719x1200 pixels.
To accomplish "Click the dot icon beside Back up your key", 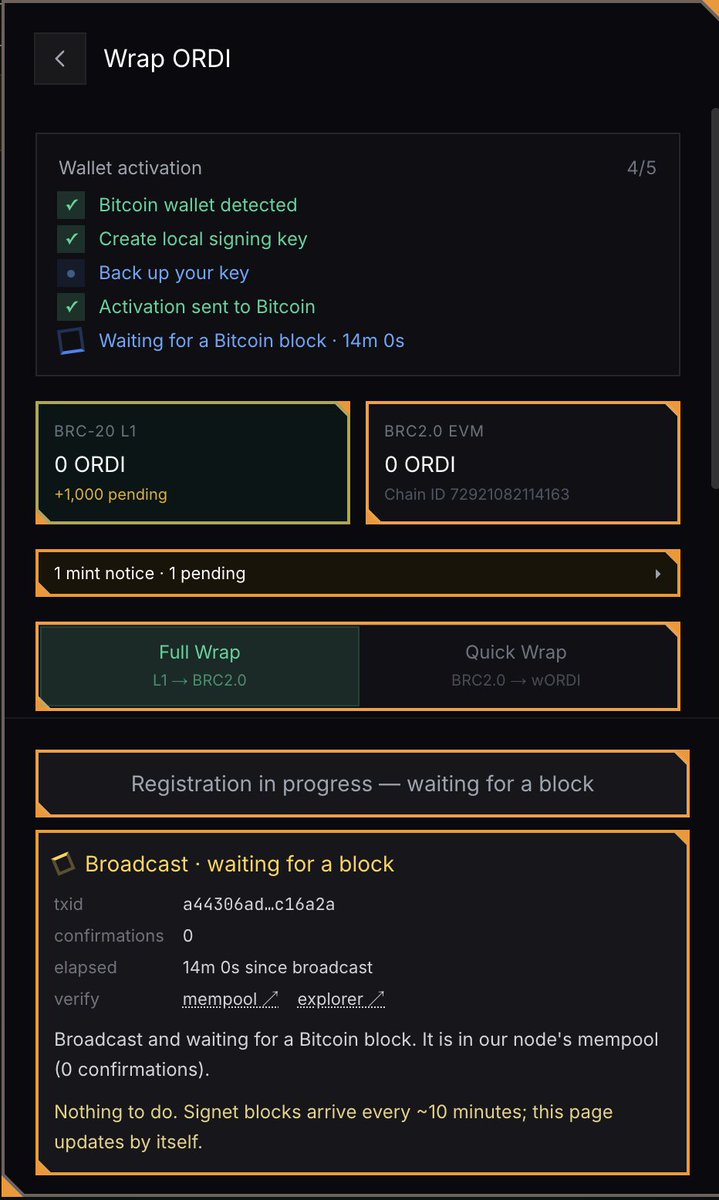I will pyautogui.click(x=71, y=273).
